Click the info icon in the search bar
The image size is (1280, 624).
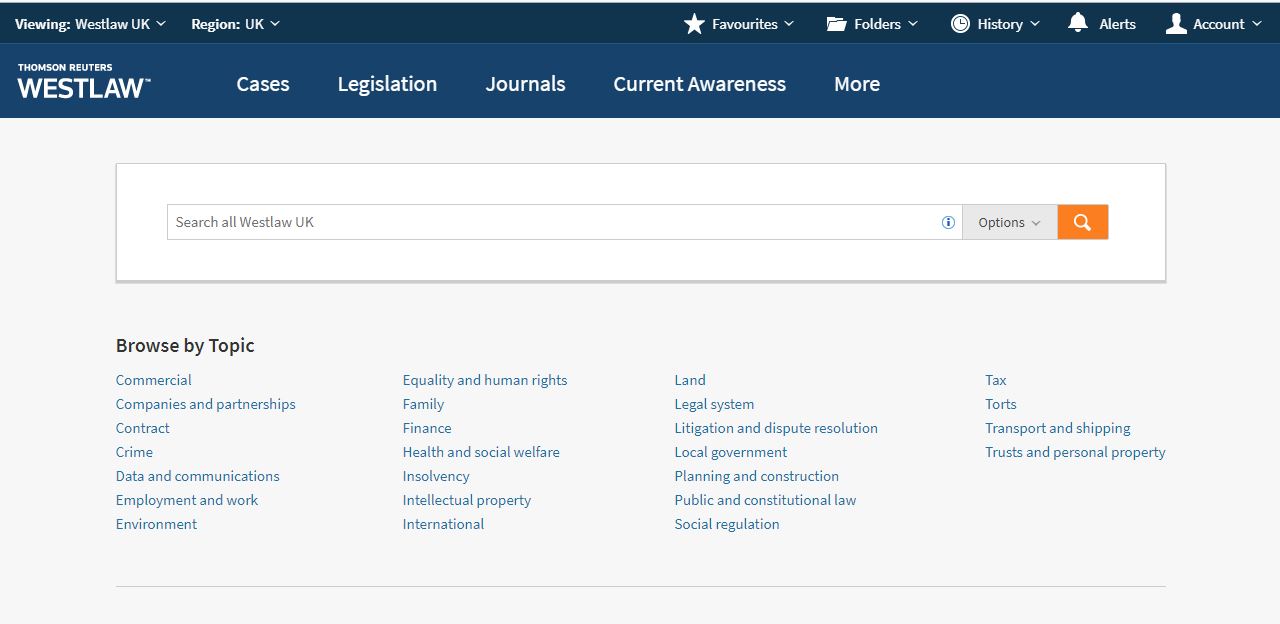[947, 222]
